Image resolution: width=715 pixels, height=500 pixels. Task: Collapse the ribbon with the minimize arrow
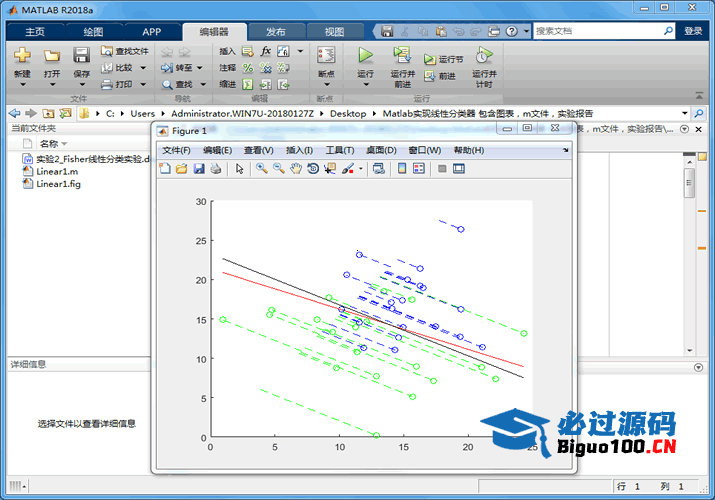(x=699, y=96)
